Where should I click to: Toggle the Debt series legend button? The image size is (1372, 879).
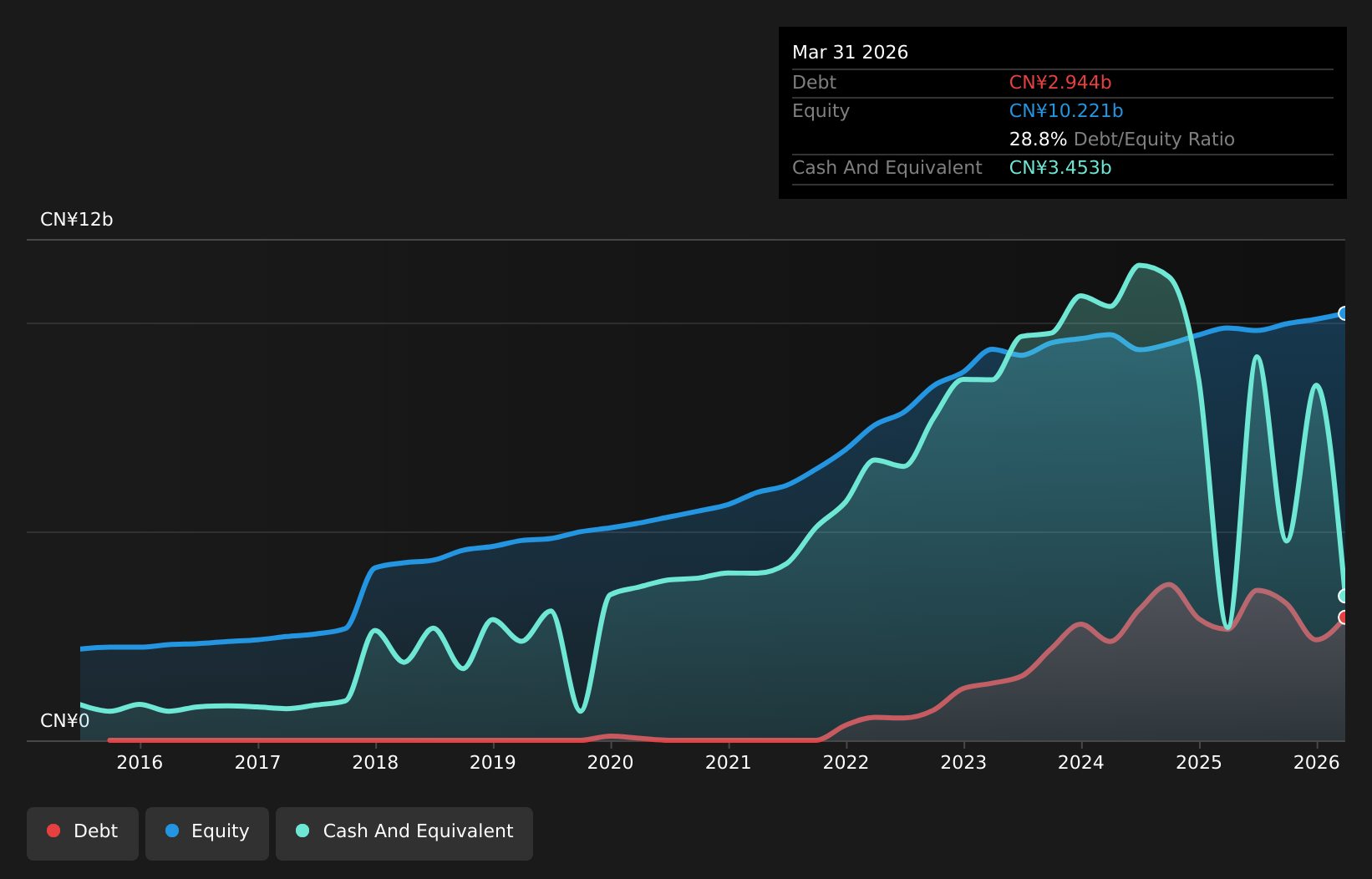click(x=83, y=833)
